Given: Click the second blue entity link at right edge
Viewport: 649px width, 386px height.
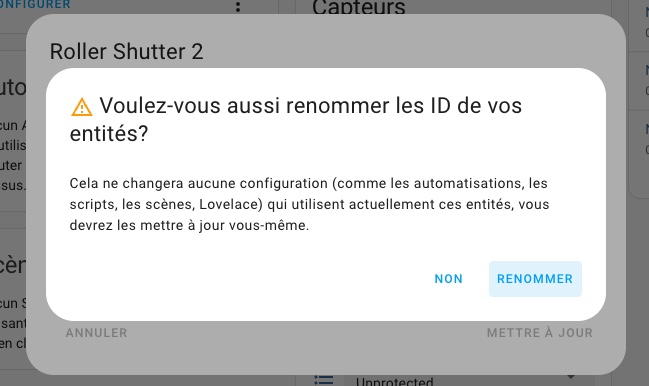Looking at the screenshot, I should click(x=647, y=70).
